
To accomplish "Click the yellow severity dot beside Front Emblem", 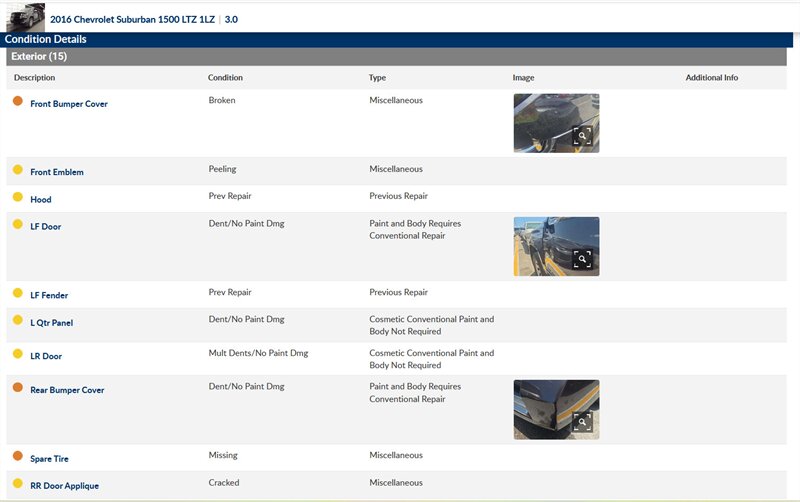I will (18, 170).
